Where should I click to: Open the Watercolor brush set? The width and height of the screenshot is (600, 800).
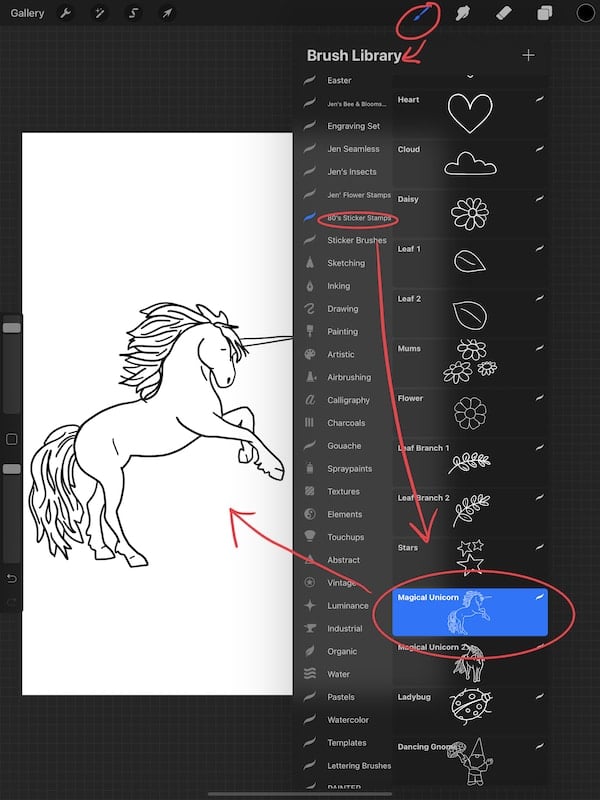pos(347,719)
